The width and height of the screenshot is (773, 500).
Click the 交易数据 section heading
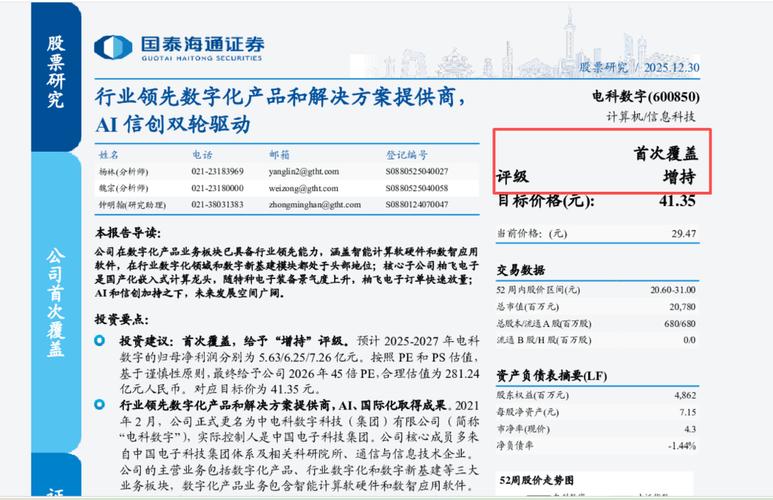pyautogui.click(x=521, y=270)
